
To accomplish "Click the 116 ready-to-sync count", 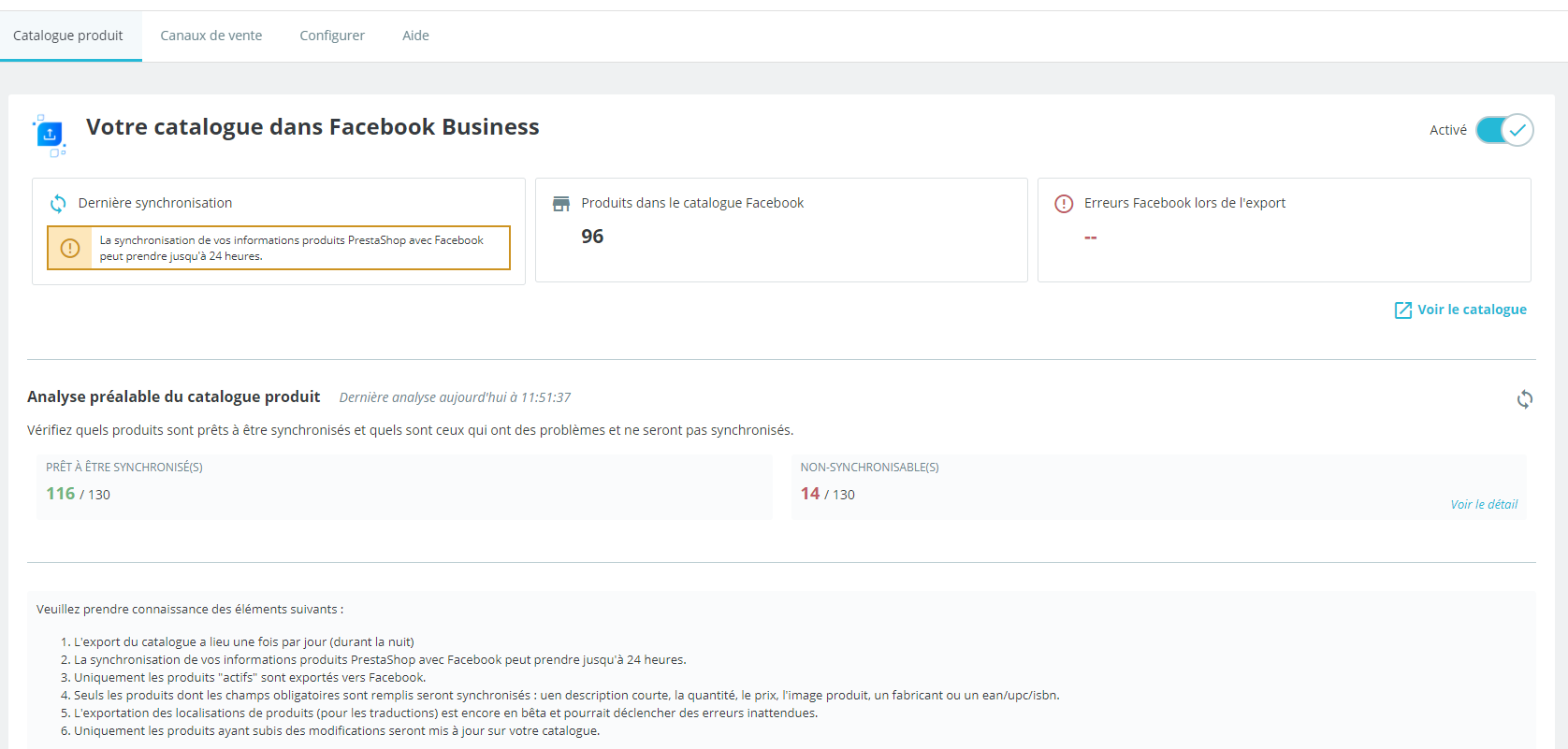I will pos(61,494).
